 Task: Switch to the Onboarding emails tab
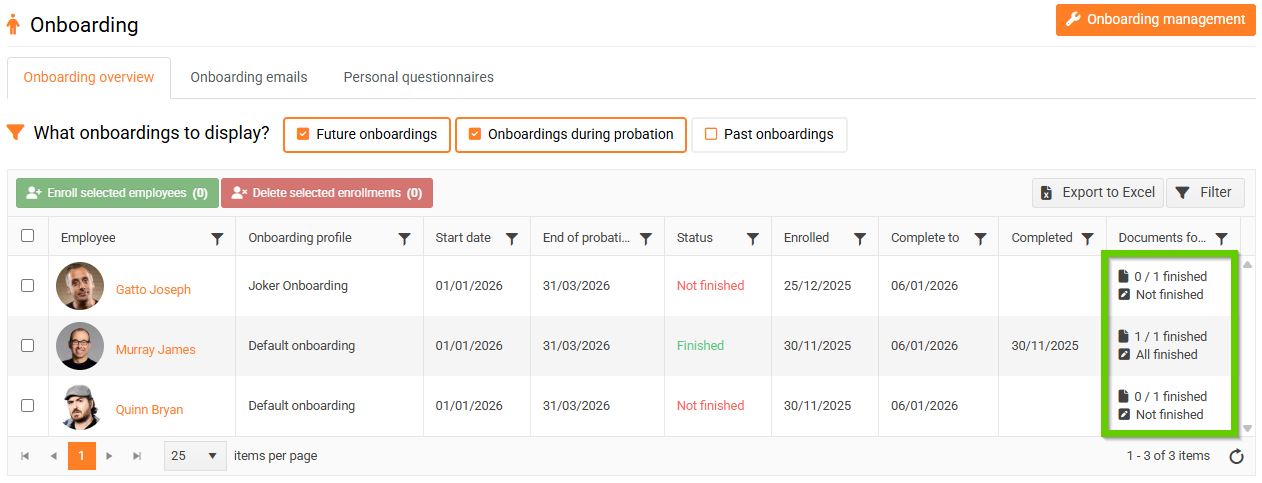point(249,77)
